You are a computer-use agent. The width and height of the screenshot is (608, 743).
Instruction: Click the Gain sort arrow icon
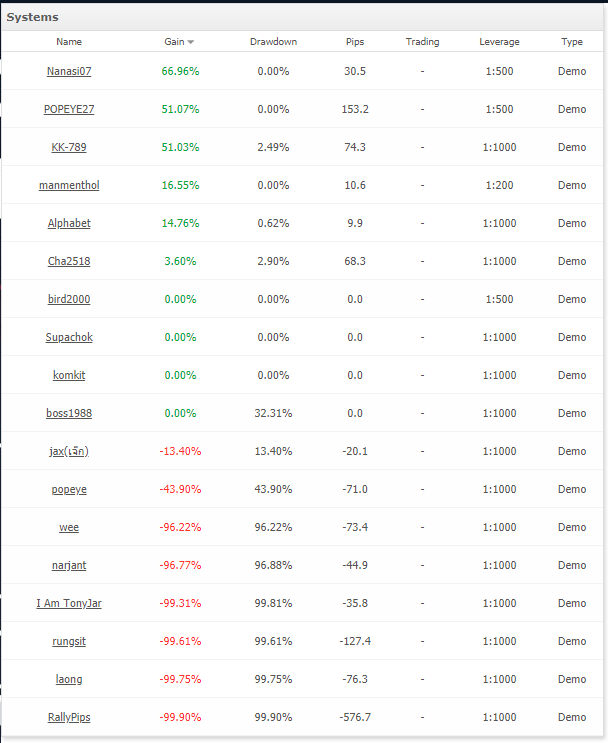[191, 42]
